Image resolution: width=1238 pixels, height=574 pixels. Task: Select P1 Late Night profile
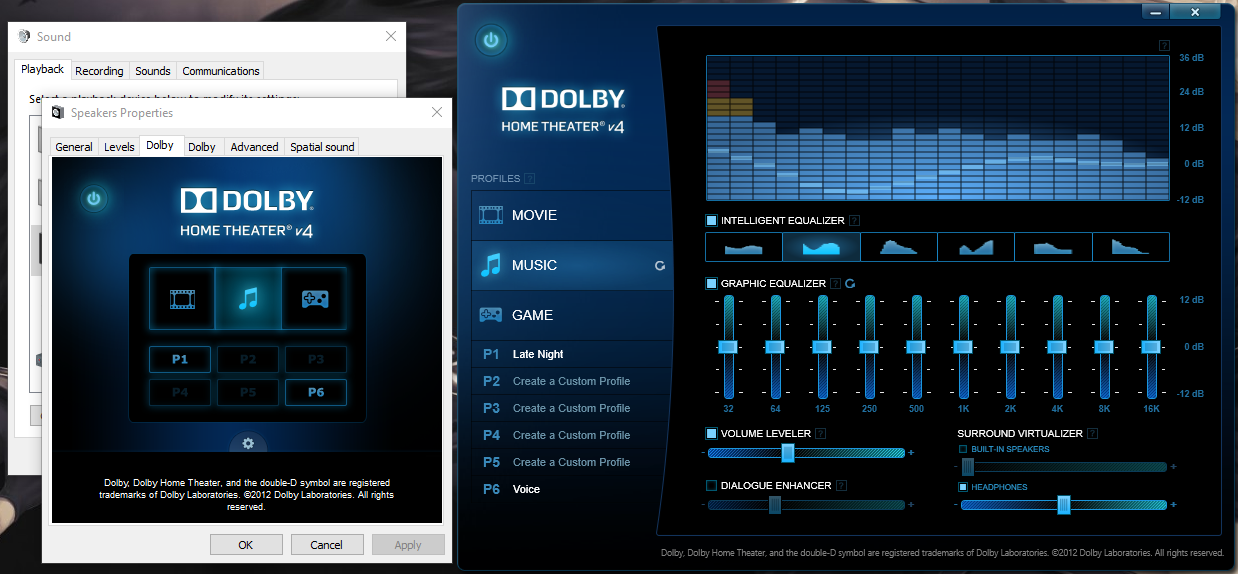572,354
